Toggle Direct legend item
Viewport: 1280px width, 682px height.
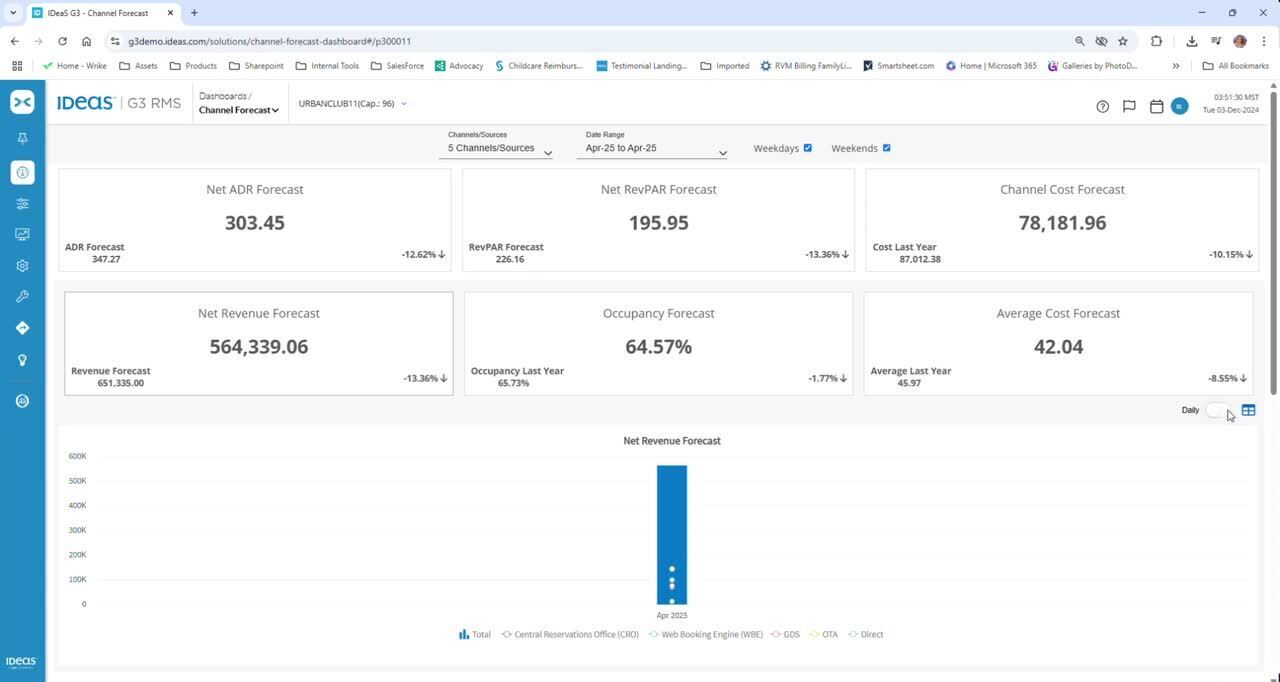[x=866, y=634]
